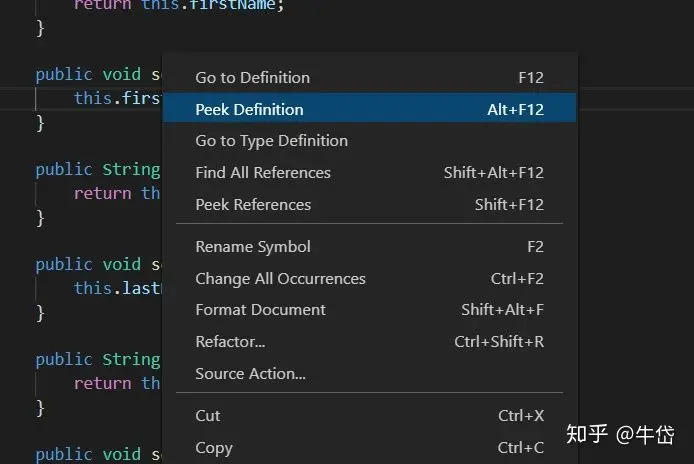
Task: Click Cut in the context menu
Action: point(208,416)
